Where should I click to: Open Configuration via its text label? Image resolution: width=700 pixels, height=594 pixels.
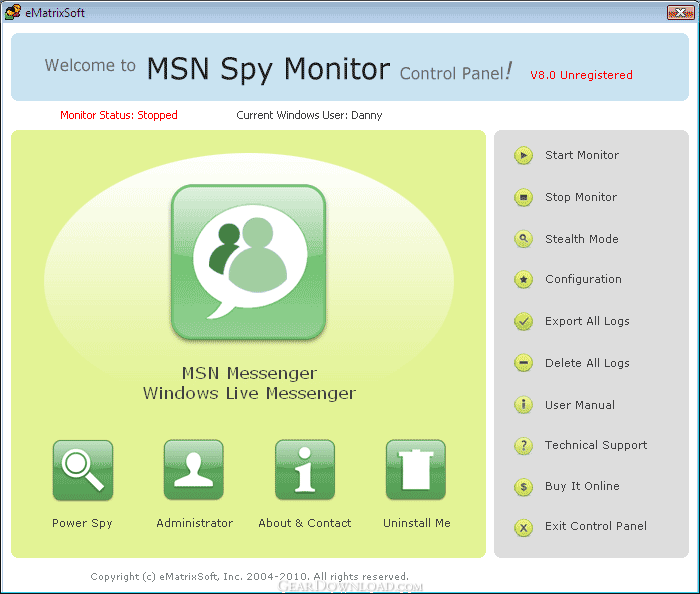[583, 279]
